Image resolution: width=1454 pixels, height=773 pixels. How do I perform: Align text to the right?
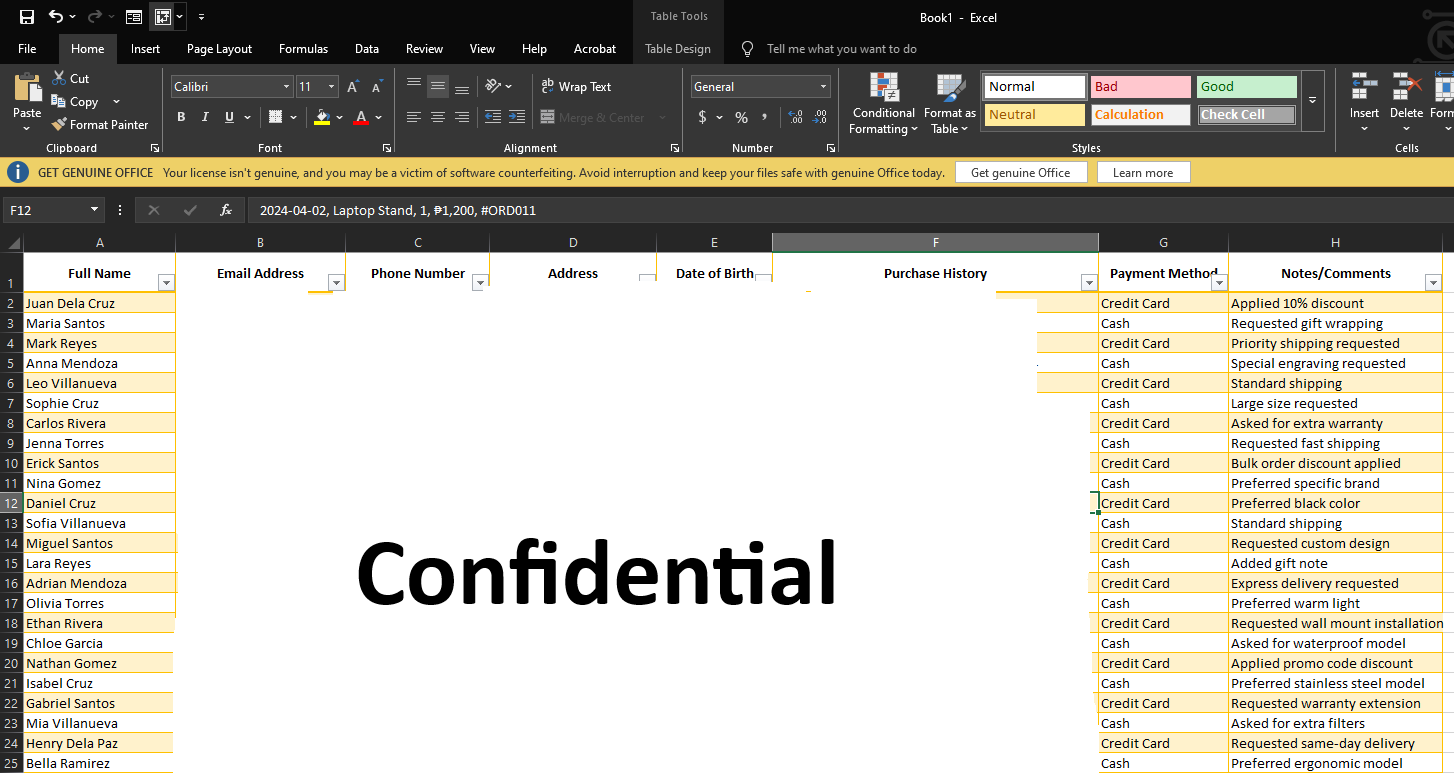point(462,117)
